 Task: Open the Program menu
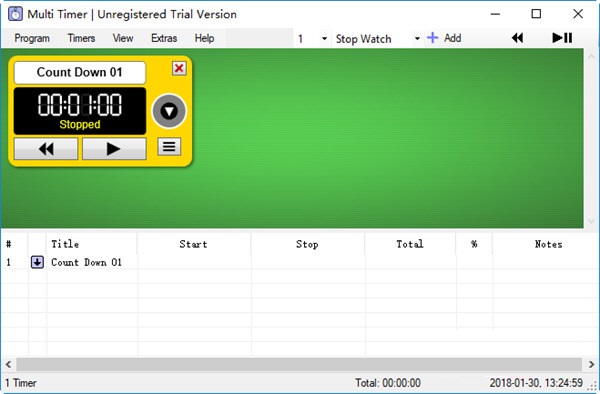(32, 38)
